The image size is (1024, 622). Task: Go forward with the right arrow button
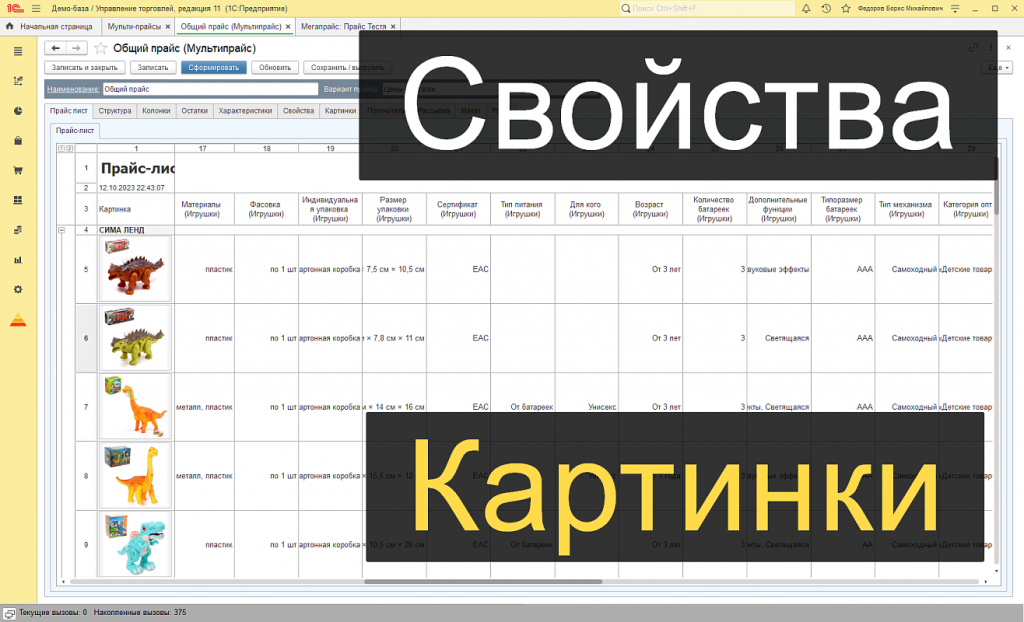click(x=76, y=48)
